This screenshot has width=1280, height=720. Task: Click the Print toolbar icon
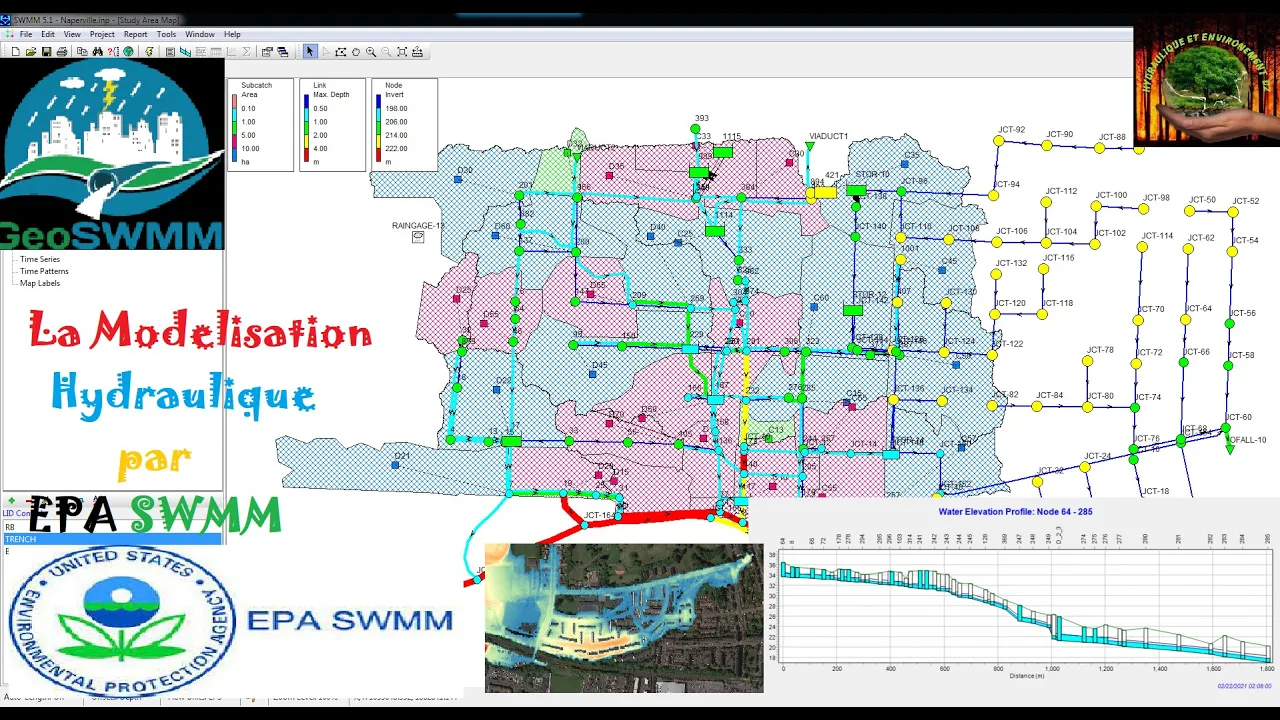(62, 51)
